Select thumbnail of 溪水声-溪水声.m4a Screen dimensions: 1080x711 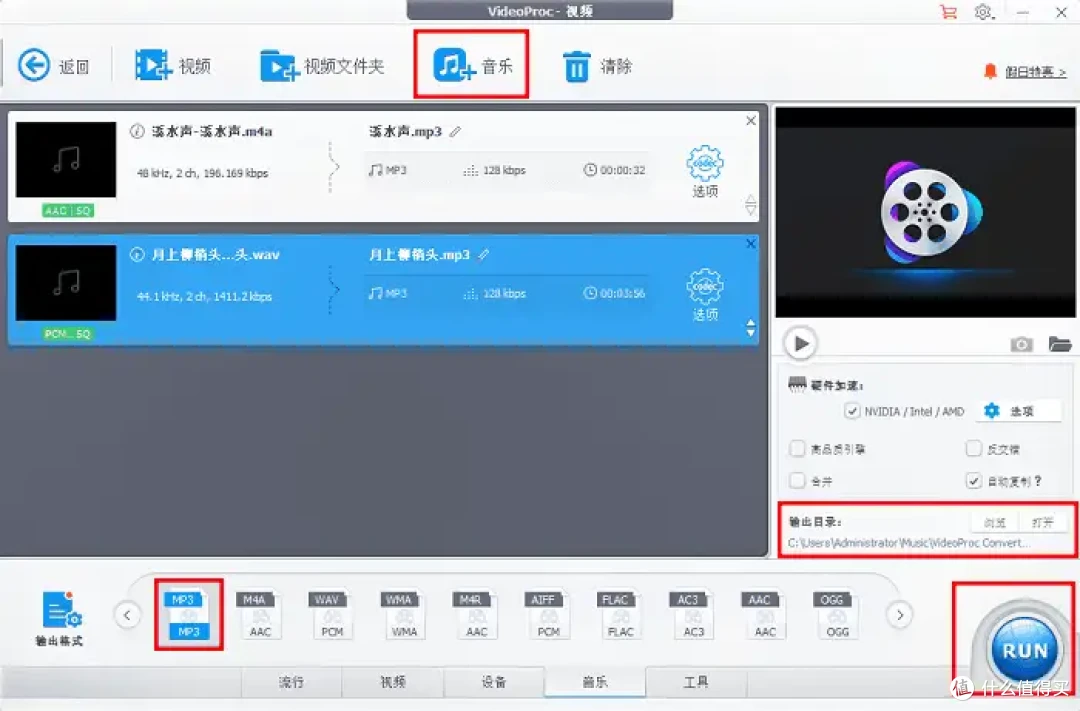66,160
